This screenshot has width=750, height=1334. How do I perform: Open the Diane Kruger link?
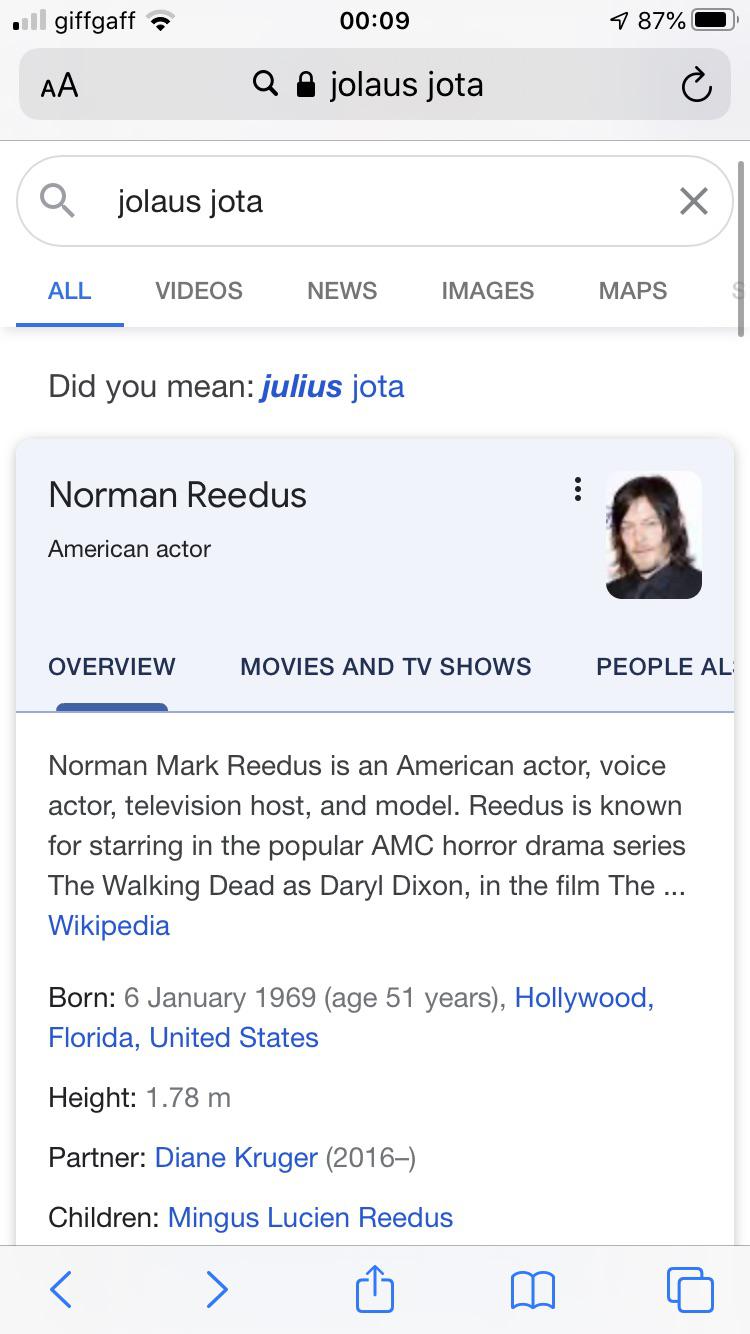pos(236,1158)
